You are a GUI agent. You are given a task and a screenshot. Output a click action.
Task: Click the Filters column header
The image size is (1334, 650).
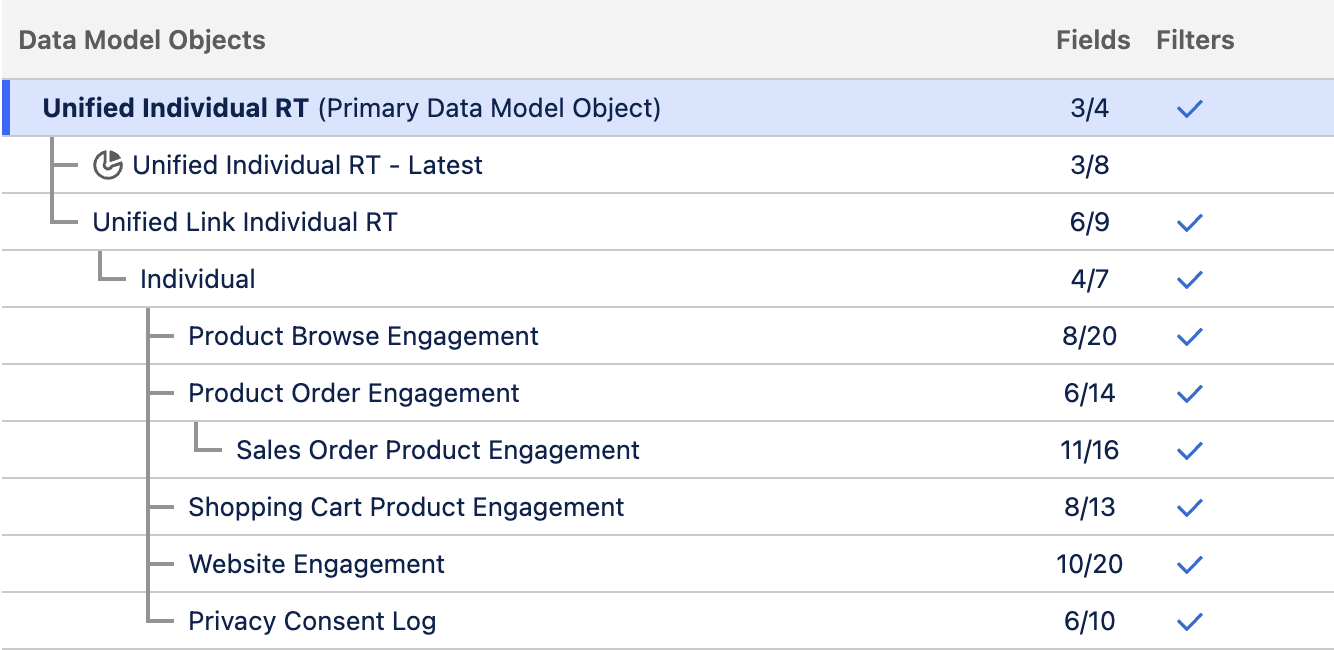1195,40
